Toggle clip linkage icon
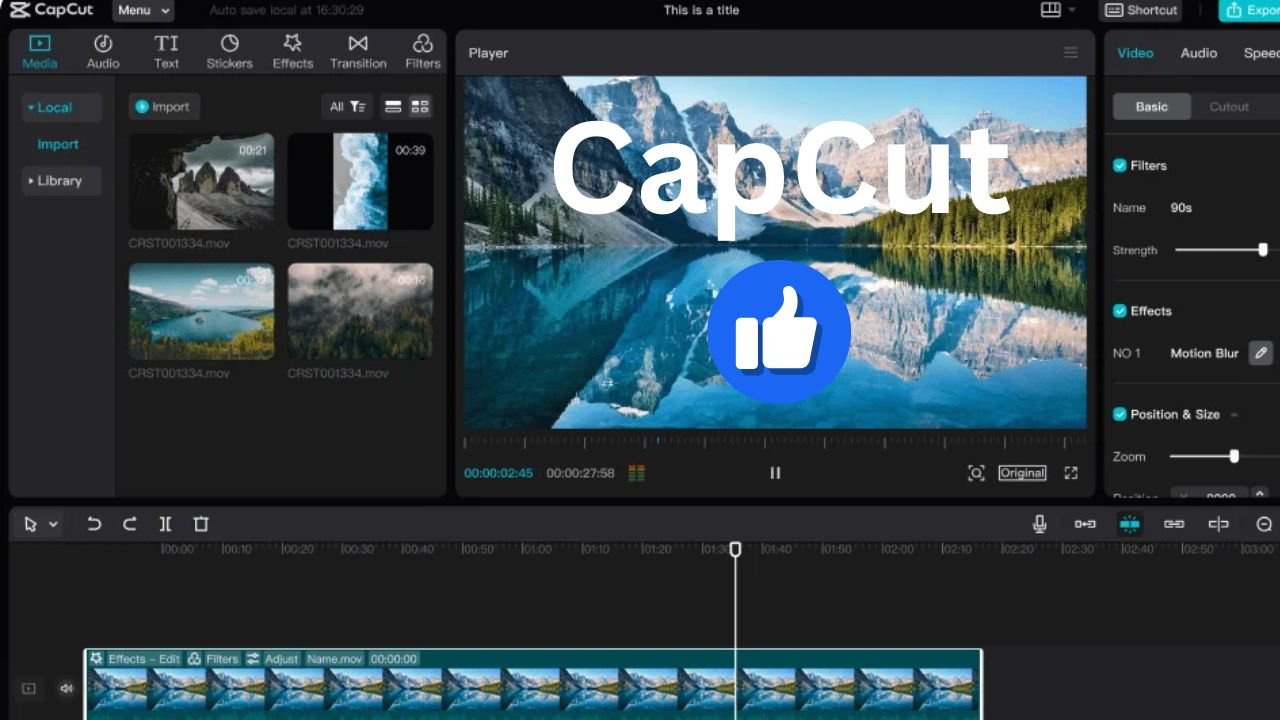This screenshot has height=720, width=1280. (x=1174, y=524)
